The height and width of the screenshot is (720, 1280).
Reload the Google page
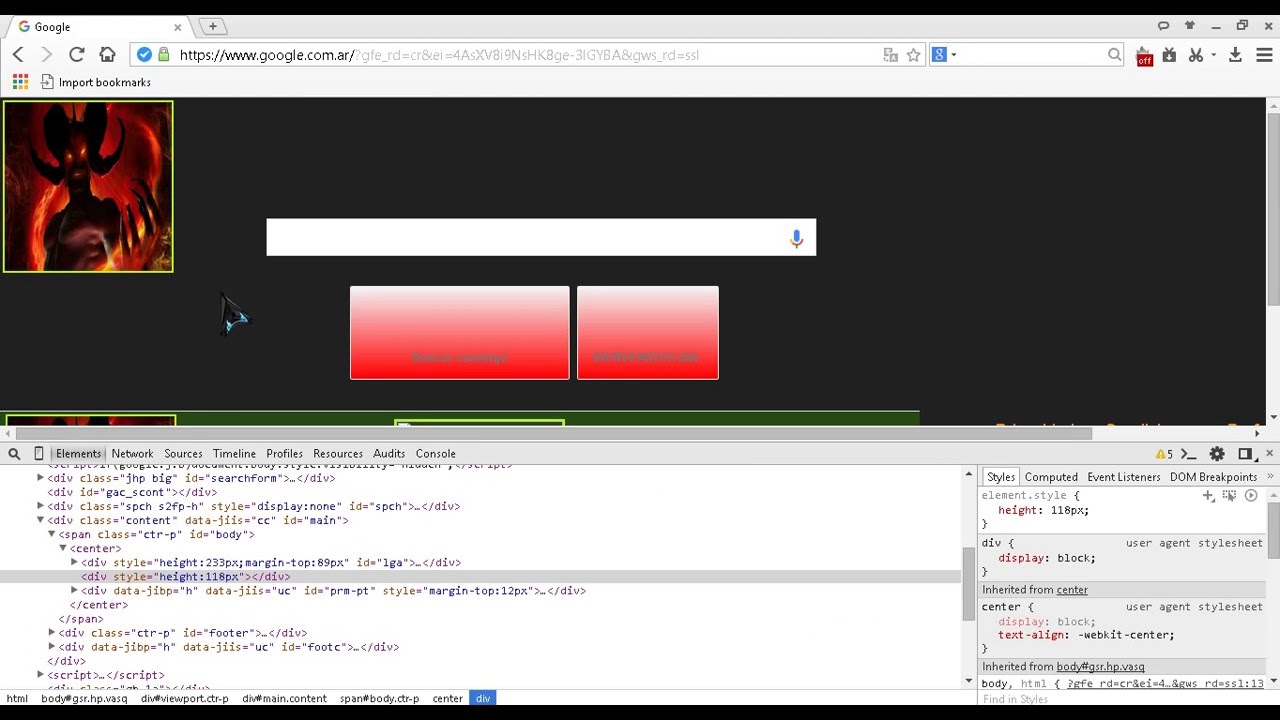[77, 55]
